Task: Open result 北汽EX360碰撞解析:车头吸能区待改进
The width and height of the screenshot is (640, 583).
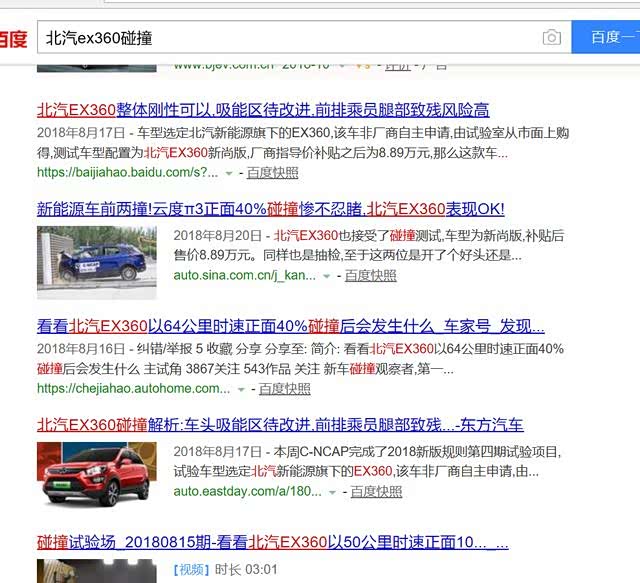Action: [280, 425]
